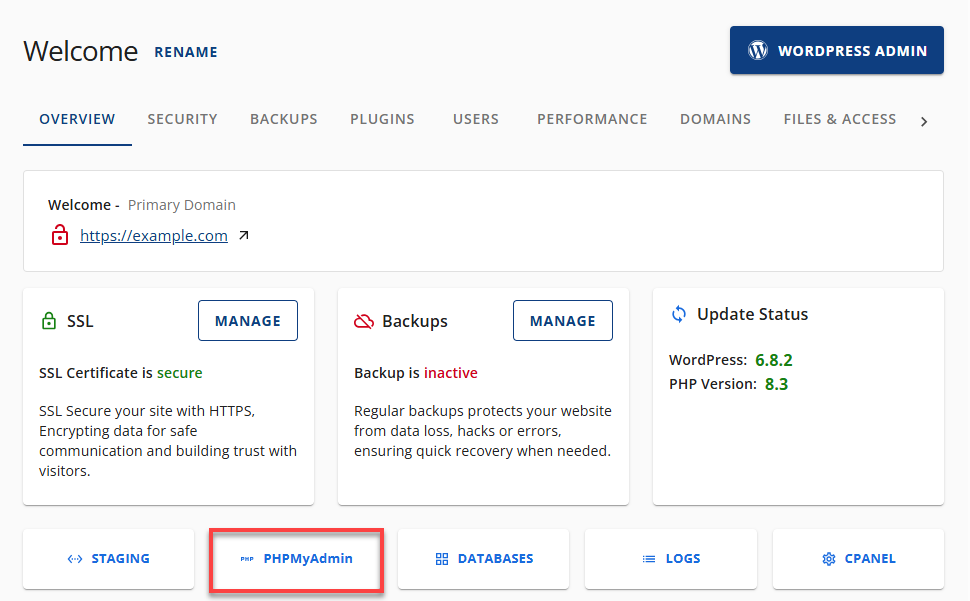Click the WordPress logo icon on the admin button
Screen dimensions: 970x601
758,50
